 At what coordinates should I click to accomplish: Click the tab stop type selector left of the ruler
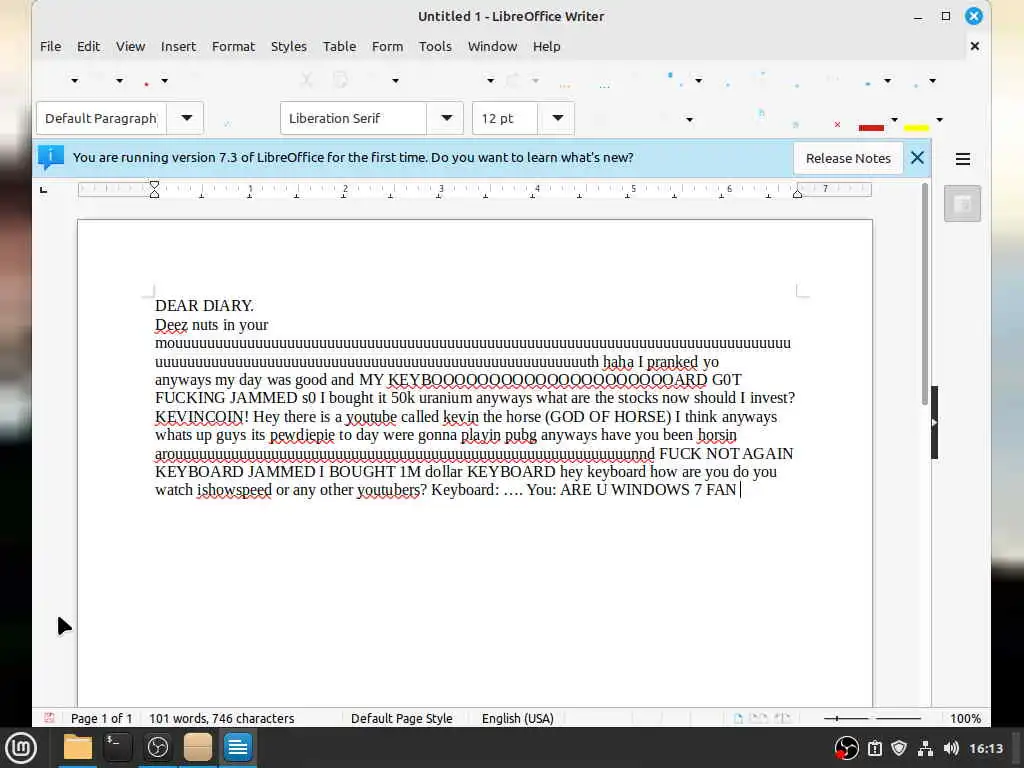[44, 190]
